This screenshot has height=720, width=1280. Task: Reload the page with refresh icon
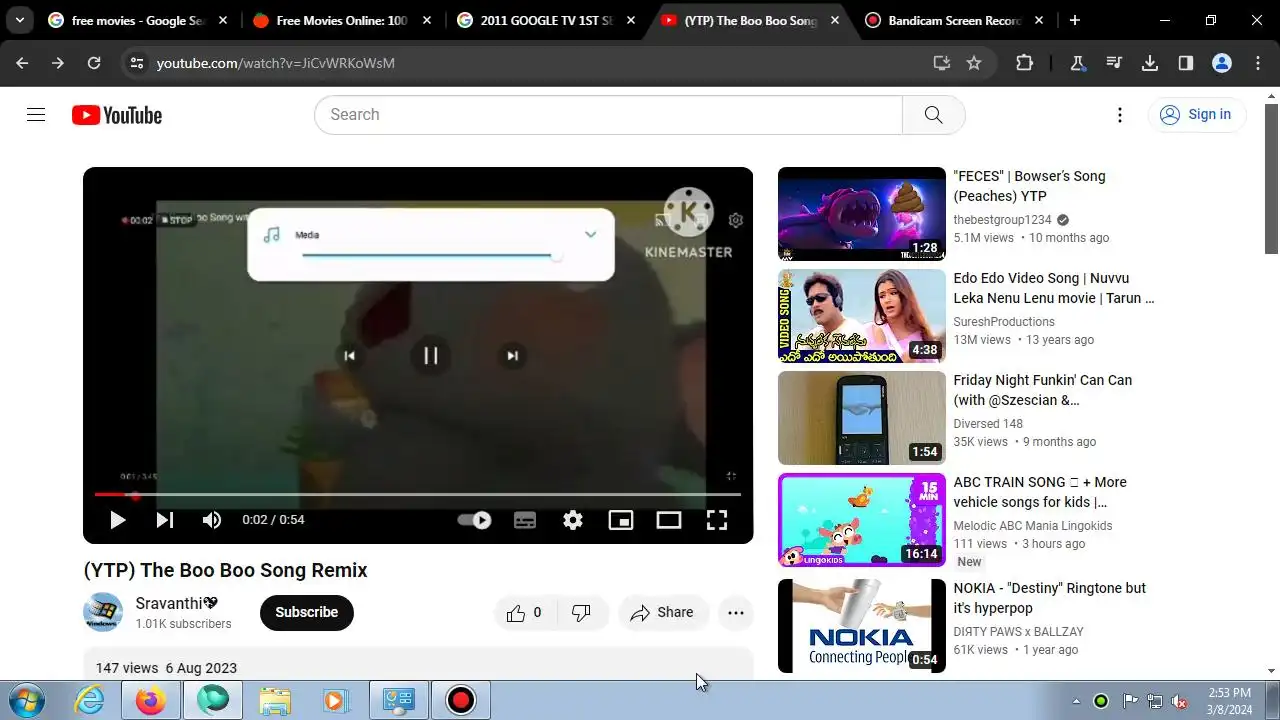click(94, 63)
